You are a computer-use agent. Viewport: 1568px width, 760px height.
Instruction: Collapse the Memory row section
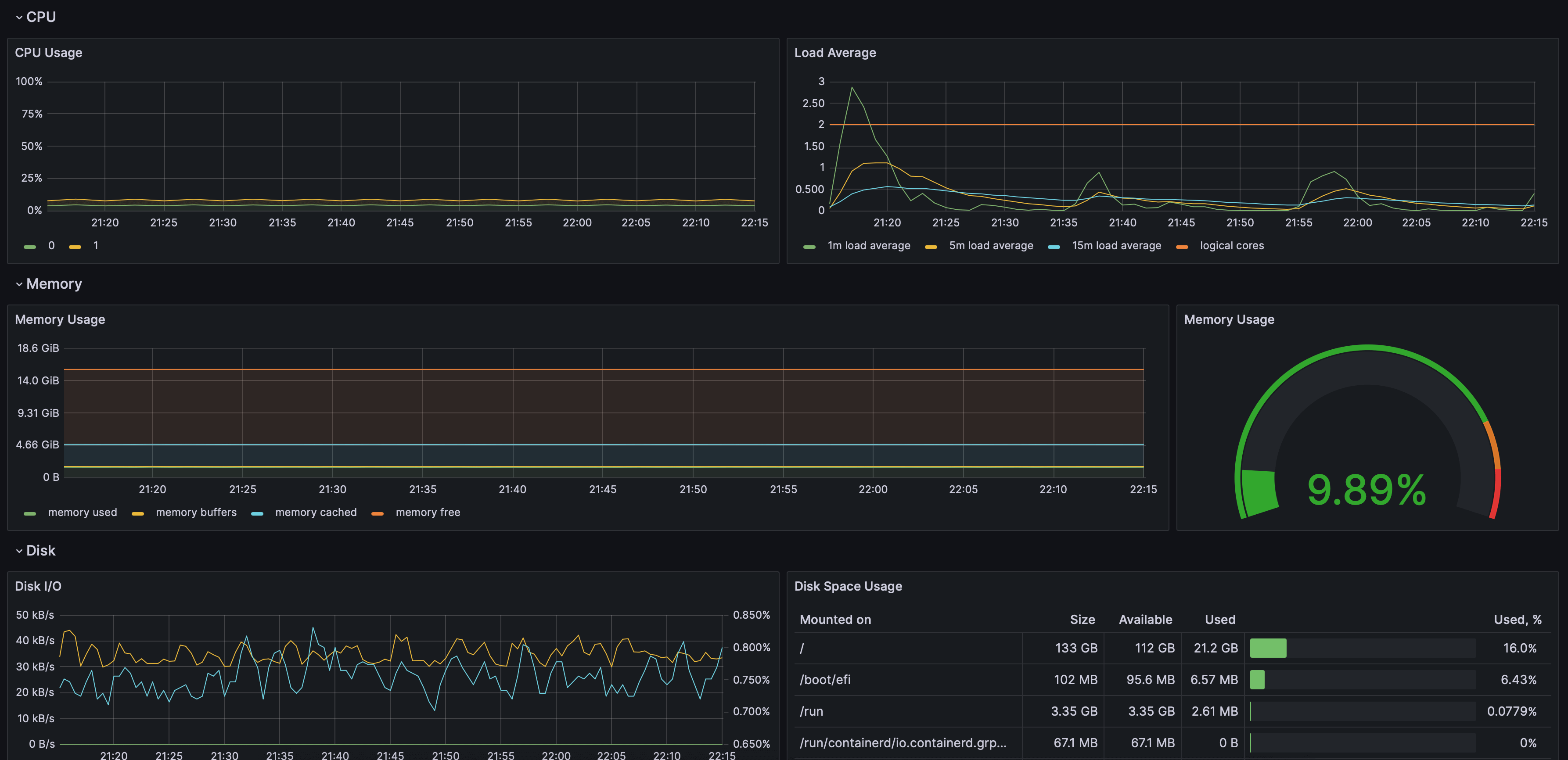pos(49,283)
